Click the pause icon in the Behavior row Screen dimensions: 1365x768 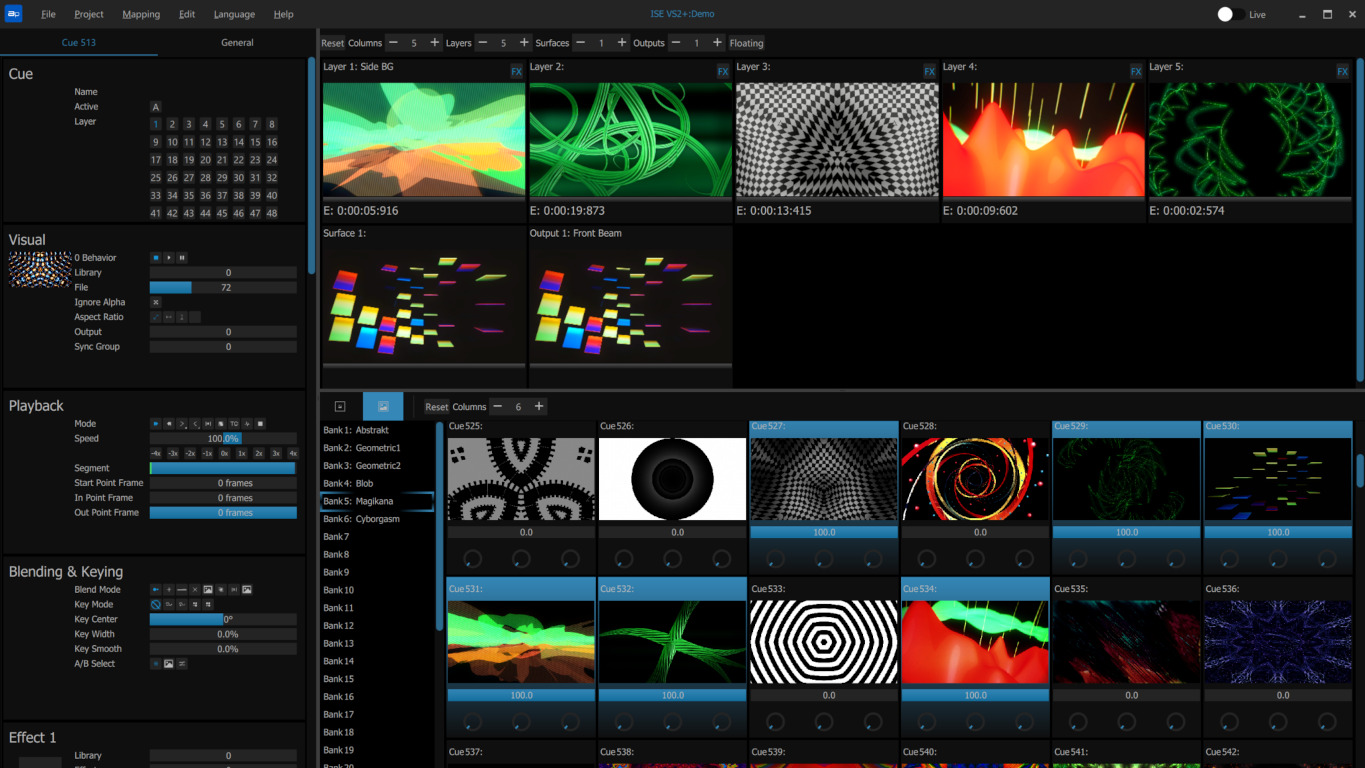pos(182,258)
